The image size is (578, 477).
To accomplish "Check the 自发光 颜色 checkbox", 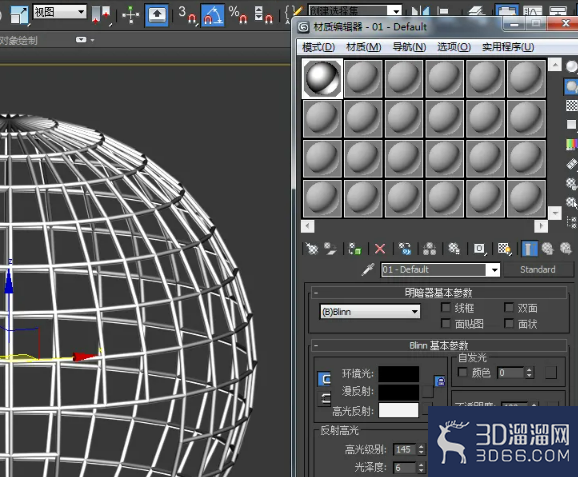I will pyautogui.click(x=462, y=372).
